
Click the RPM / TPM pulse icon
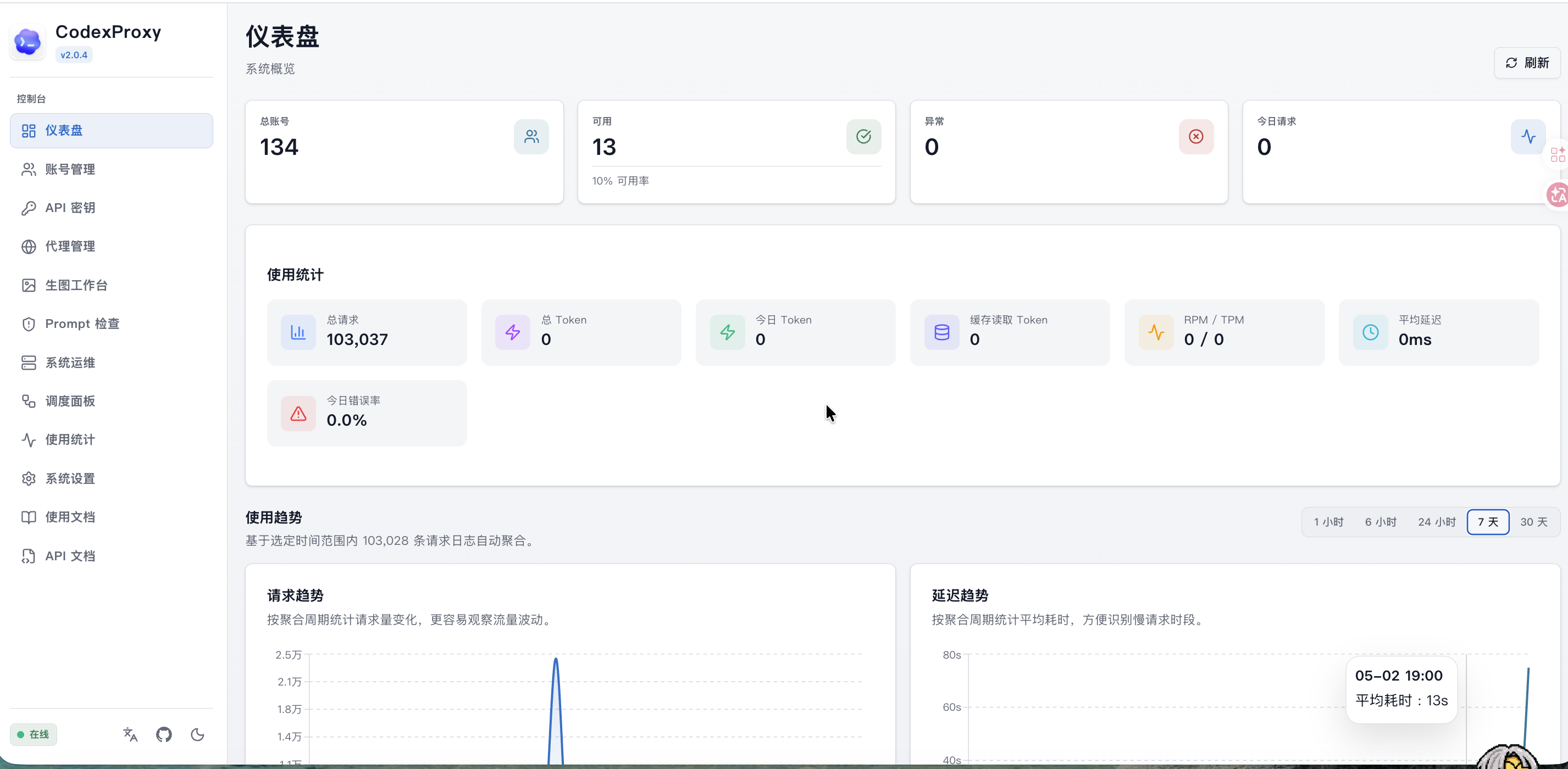1156,332
